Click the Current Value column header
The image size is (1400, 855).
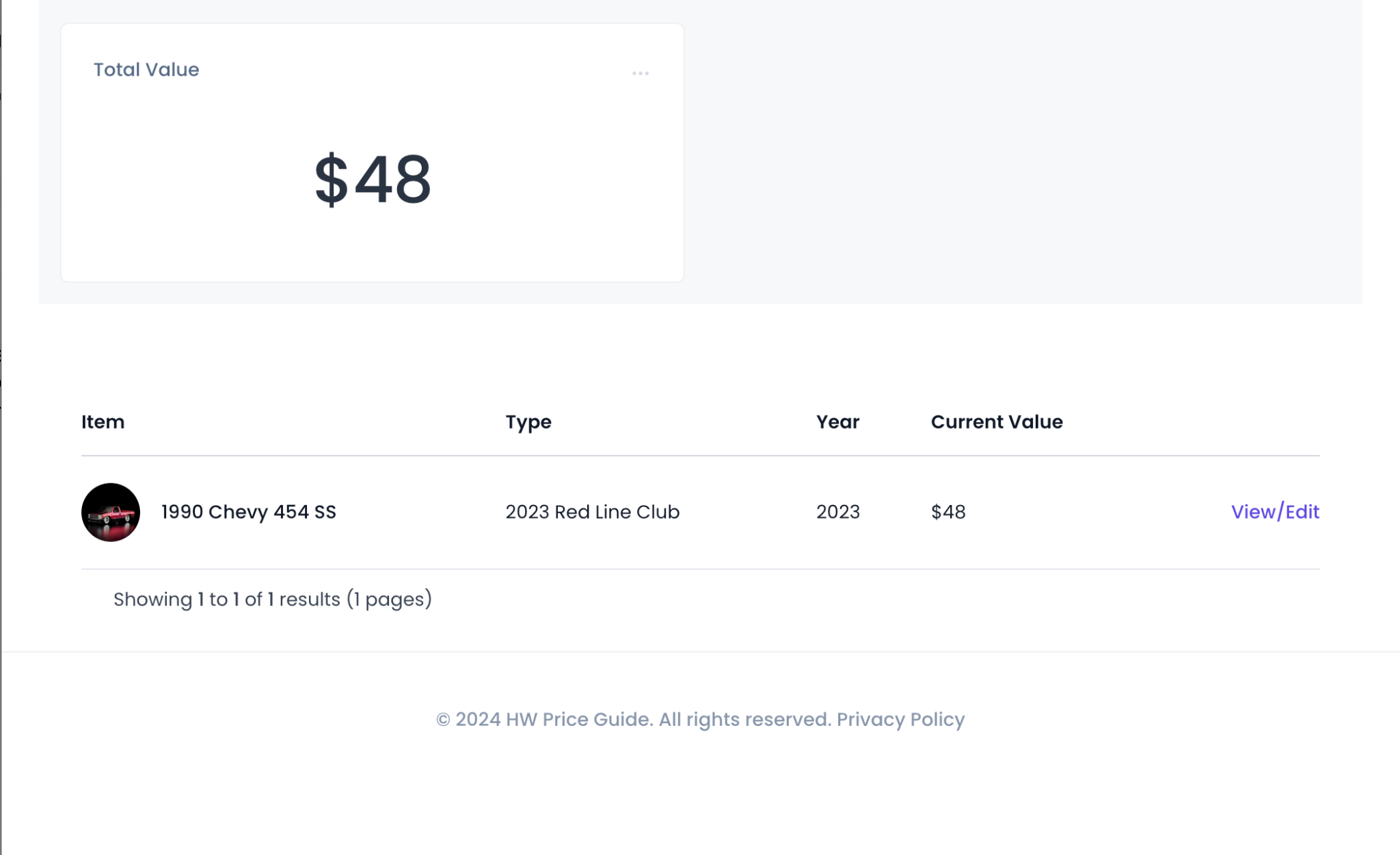(x=997, y=422)
